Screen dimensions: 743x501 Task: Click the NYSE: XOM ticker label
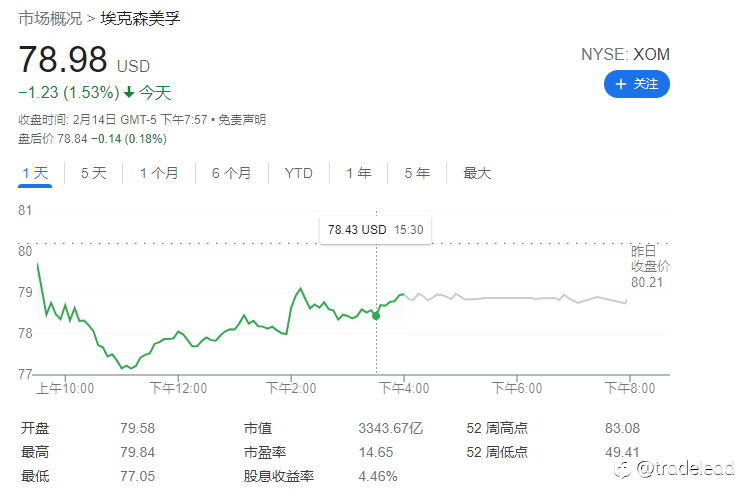[625, 55]
